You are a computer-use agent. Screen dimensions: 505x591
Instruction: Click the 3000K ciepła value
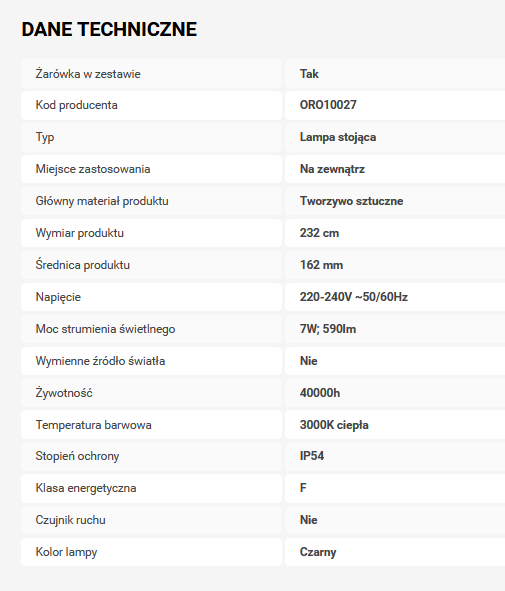click(x=334, y=425)
